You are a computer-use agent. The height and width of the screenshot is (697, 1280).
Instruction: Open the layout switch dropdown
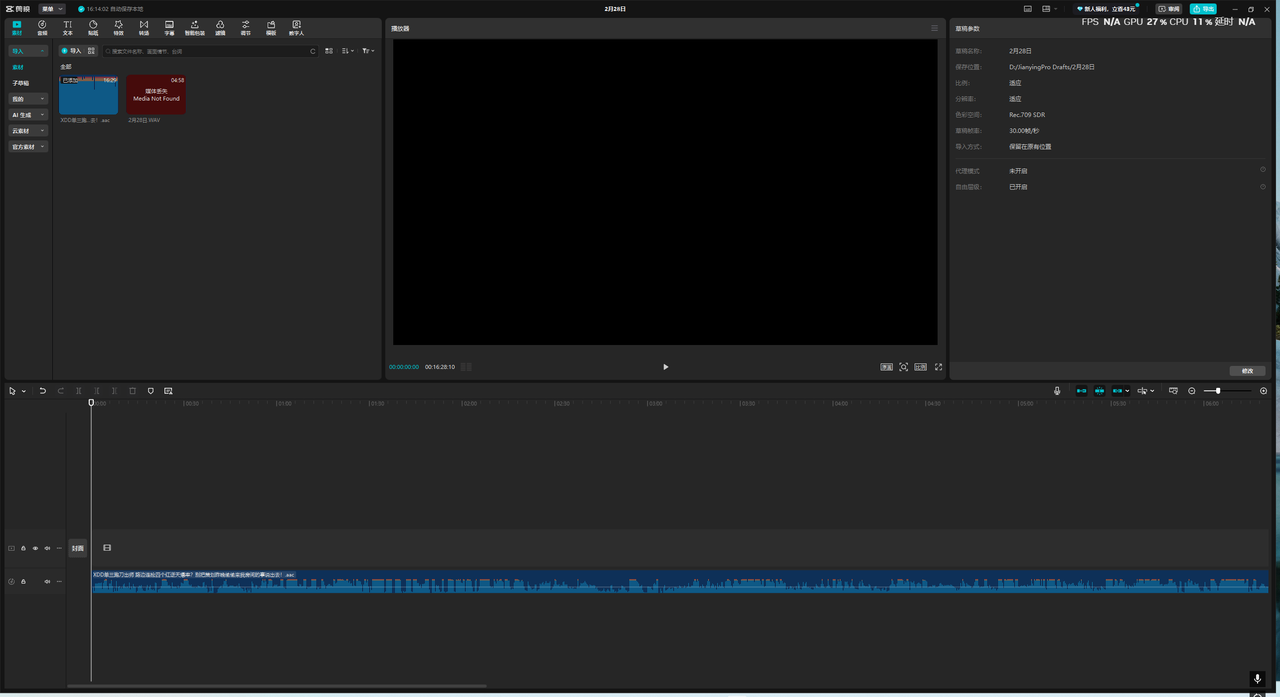point(1048,9)
